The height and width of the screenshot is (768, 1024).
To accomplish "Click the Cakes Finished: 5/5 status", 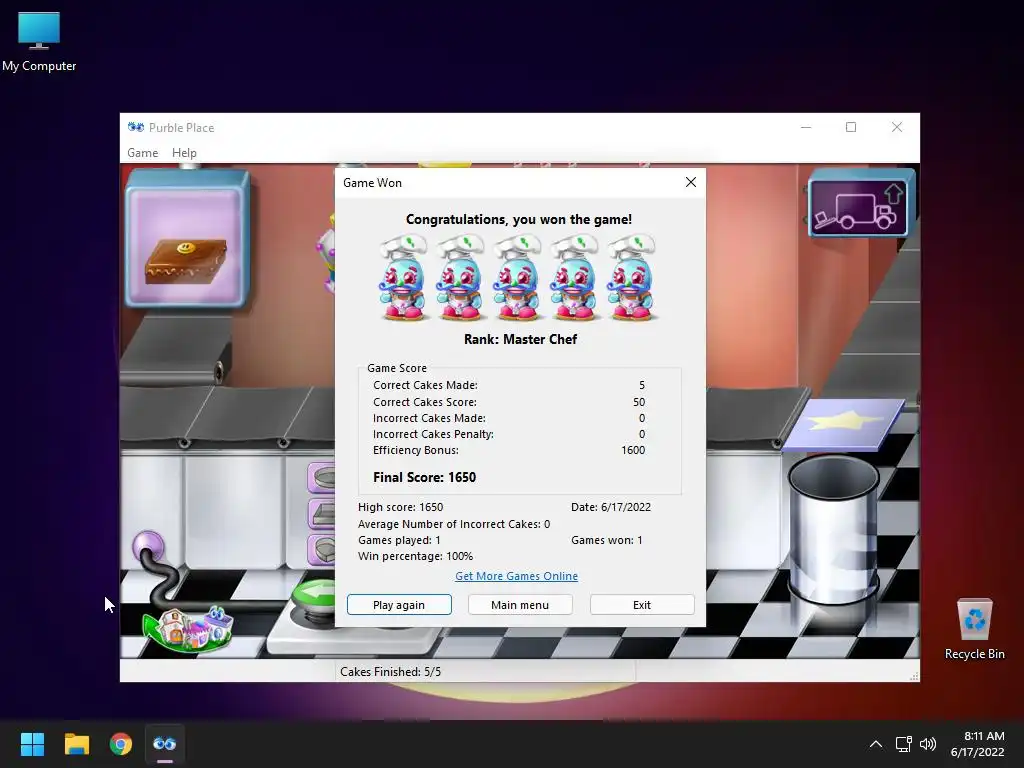I will [391, 671].
